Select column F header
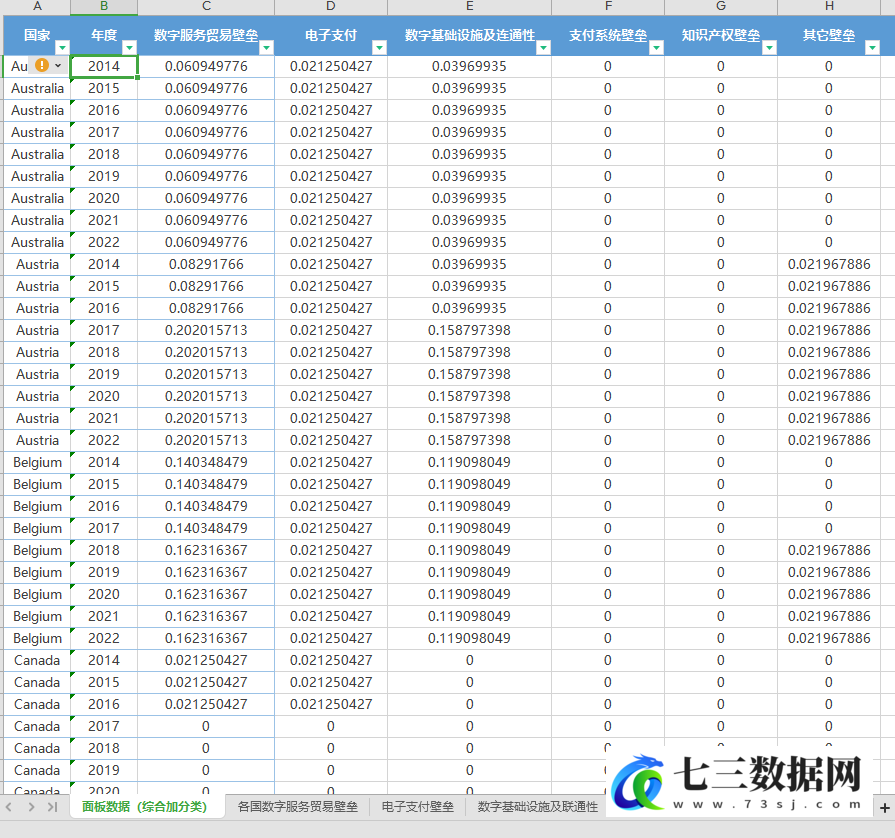This screenshot has width=895, height=838. [608, 7]
